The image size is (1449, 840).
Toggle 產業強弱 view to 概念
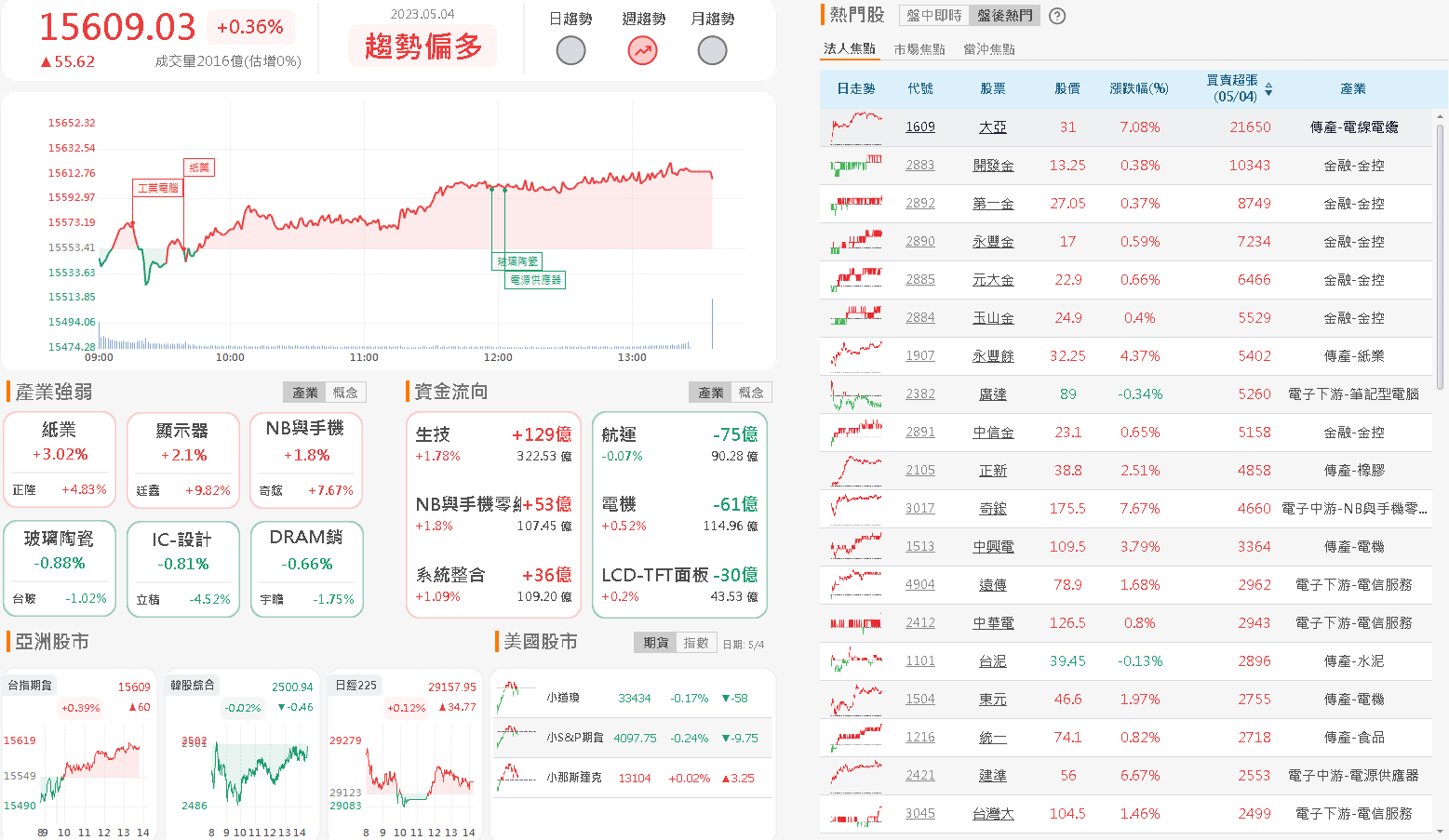point(345,393)
